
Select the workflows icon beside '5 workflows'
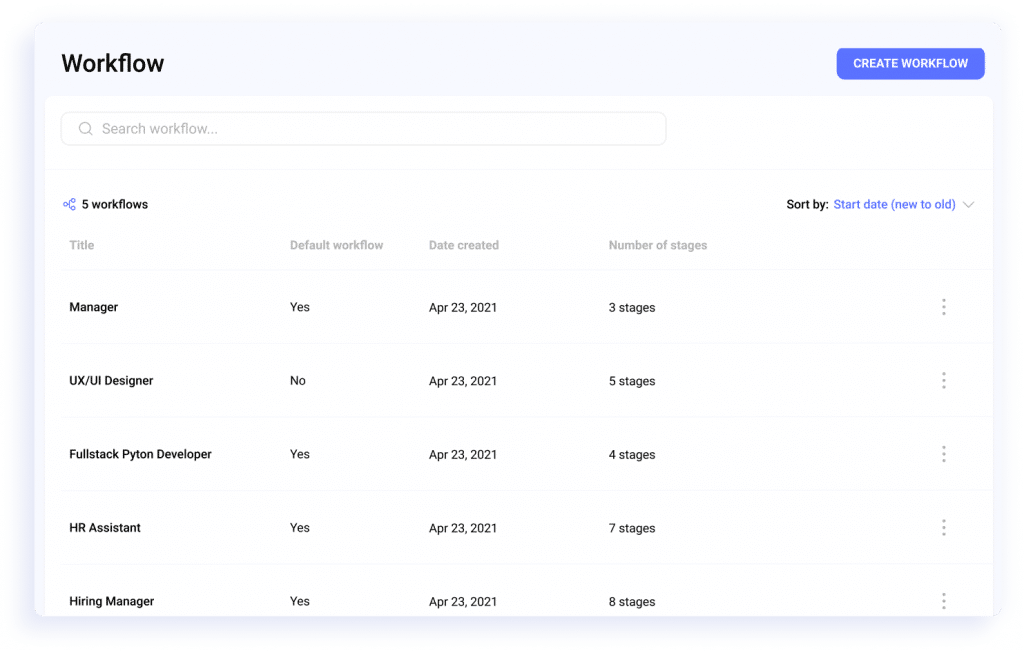[x=68, y=204]
